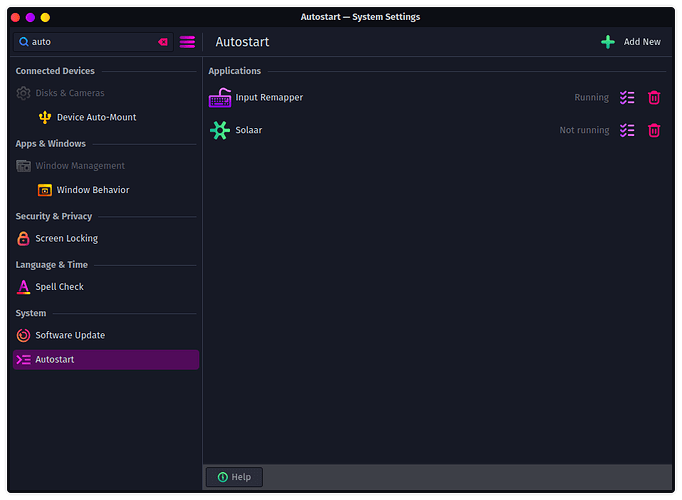Click the Device Auto-Mount USB icon

pyautogui.click(x=45, y=117)
